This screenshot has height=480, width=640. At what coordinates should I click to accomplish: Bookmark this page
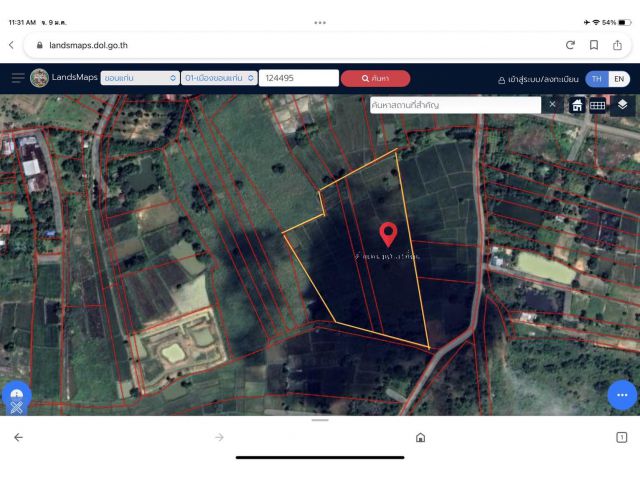coord(594,45)
